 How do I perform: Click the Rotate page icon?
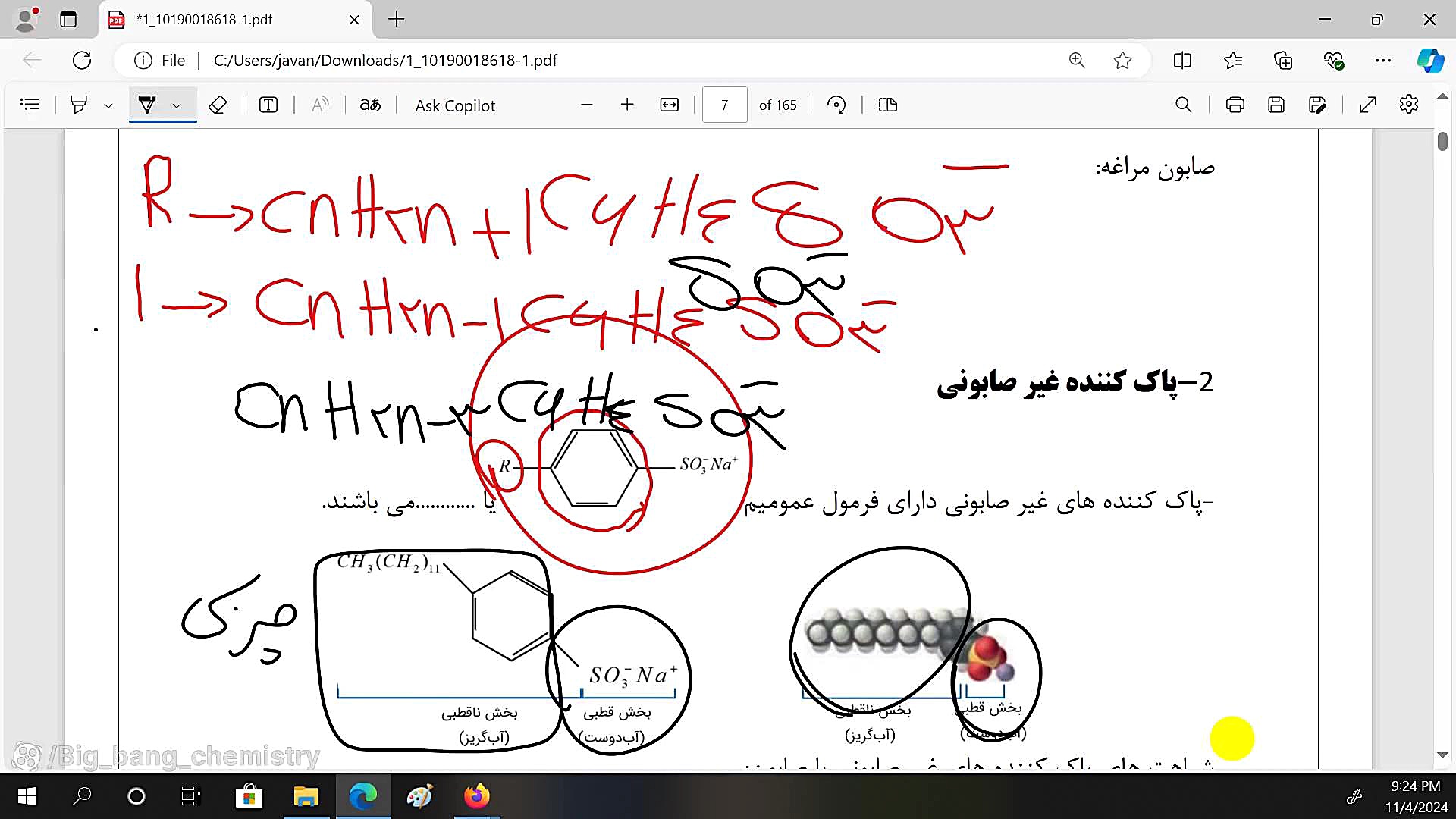pyautogui.click(x=836, y=105)
